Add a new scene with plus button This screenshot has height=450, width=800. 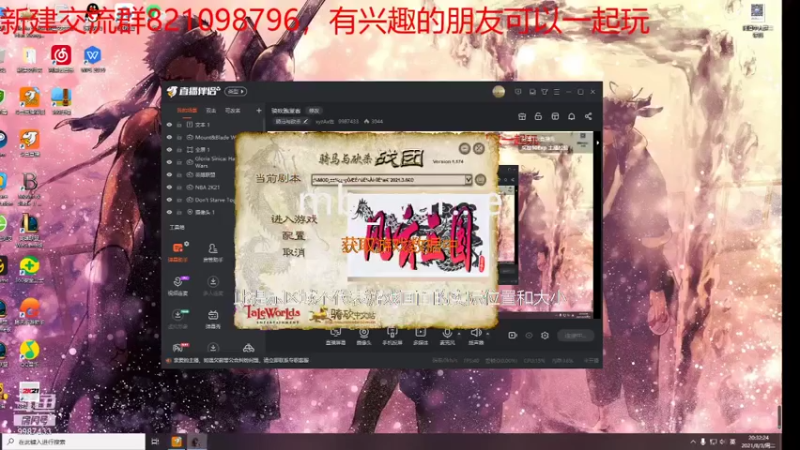pyautogui.click(x=259, y=111)
